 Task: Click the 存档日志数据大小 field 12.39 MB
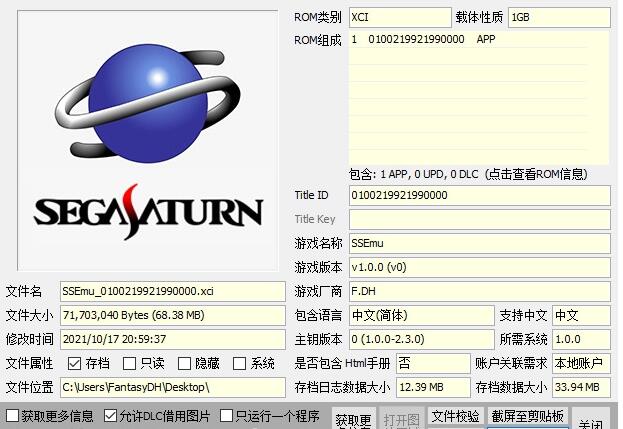pos(433,387)
